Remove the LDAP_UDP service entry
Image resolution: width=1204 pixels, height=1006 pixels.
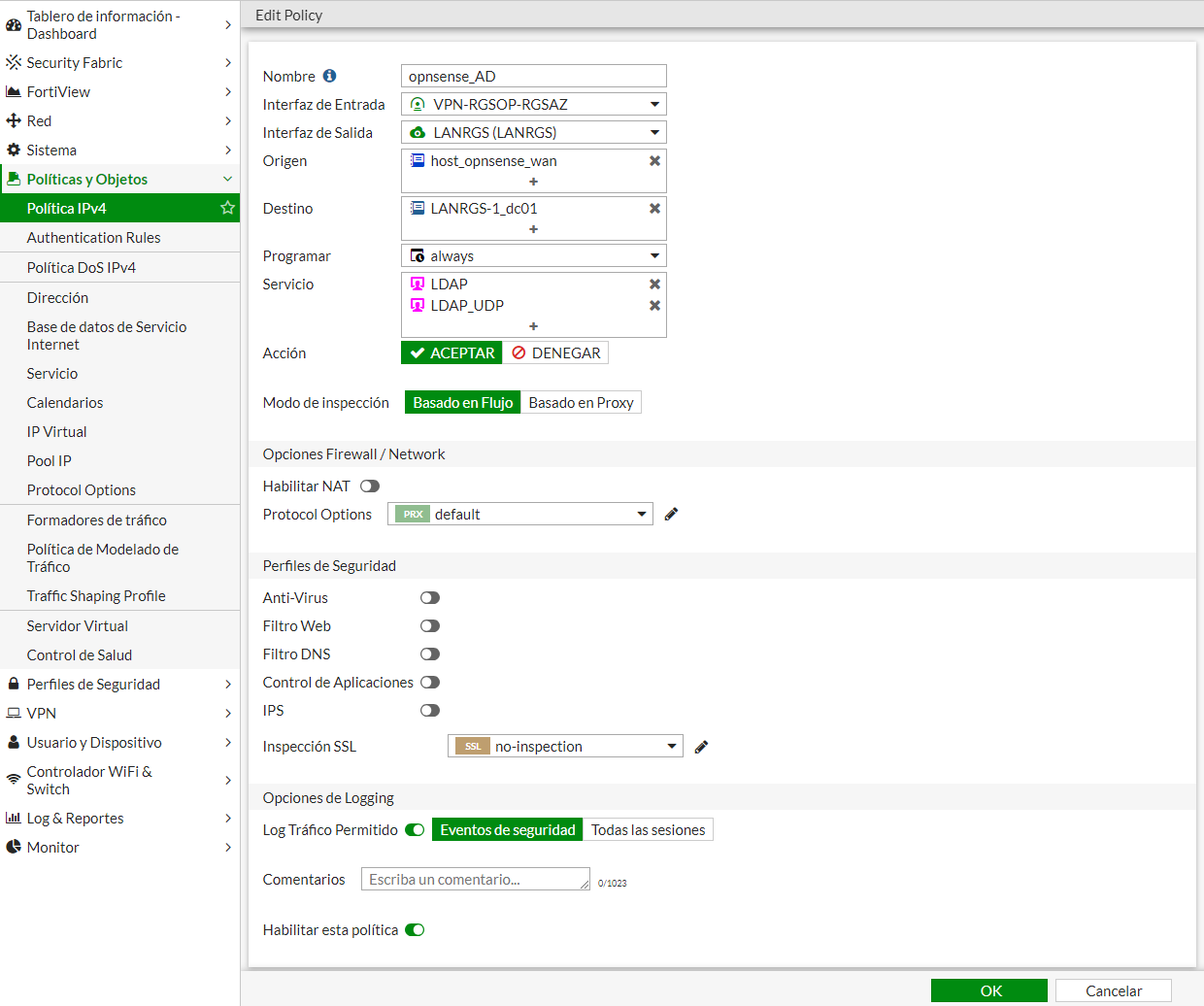[654, 305]
